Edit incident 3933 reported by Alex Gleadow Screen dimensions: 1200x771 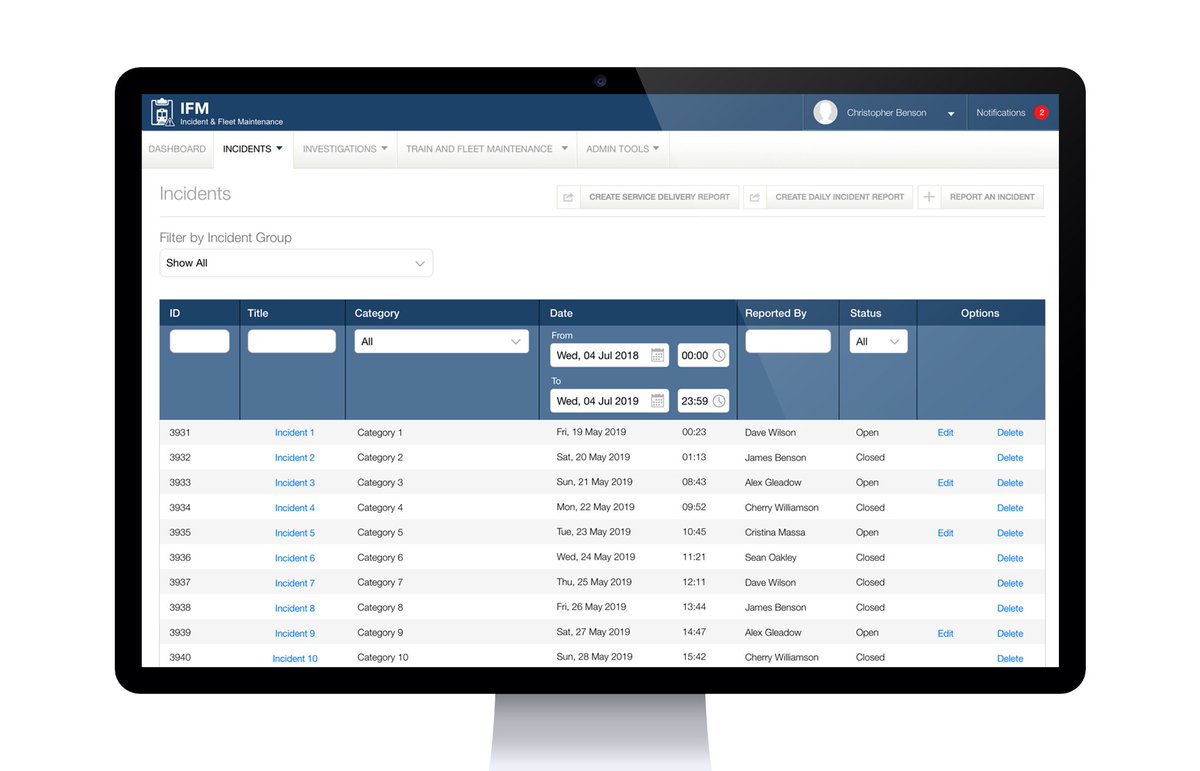click(945, 482)
